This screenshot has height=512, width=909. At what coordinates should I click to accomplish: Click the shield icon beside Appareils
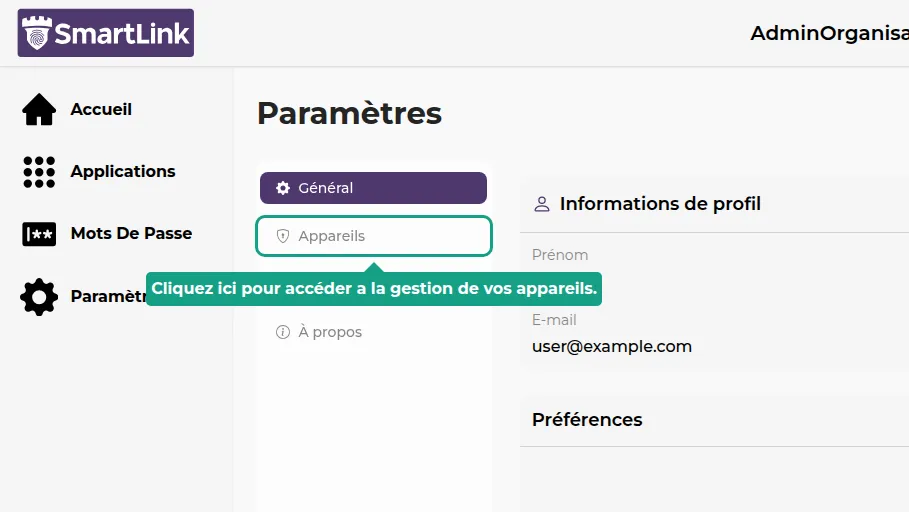[283, 236]
